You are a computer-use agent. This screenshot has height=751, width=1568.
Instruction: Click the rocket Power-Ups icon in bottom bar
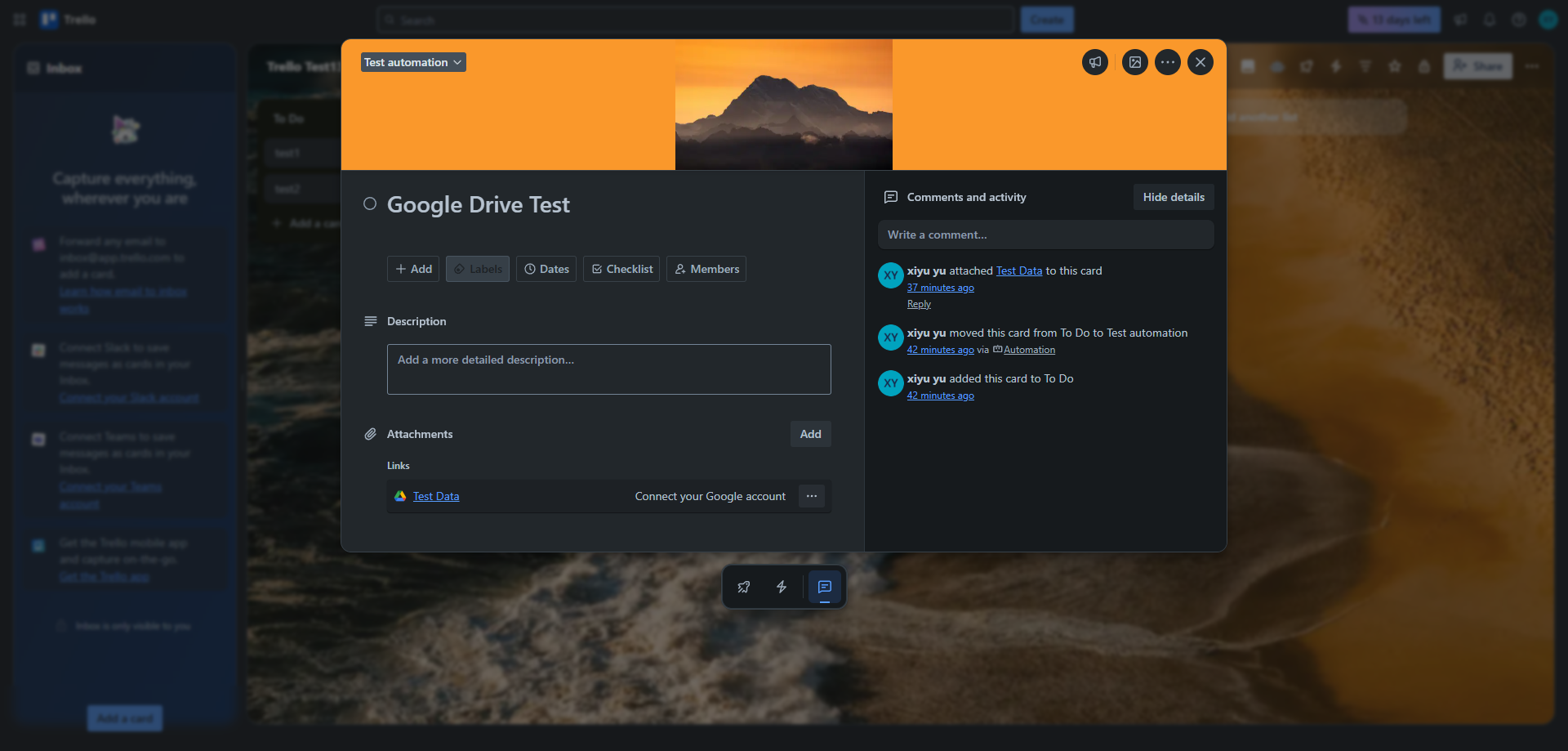pos(744,587)
